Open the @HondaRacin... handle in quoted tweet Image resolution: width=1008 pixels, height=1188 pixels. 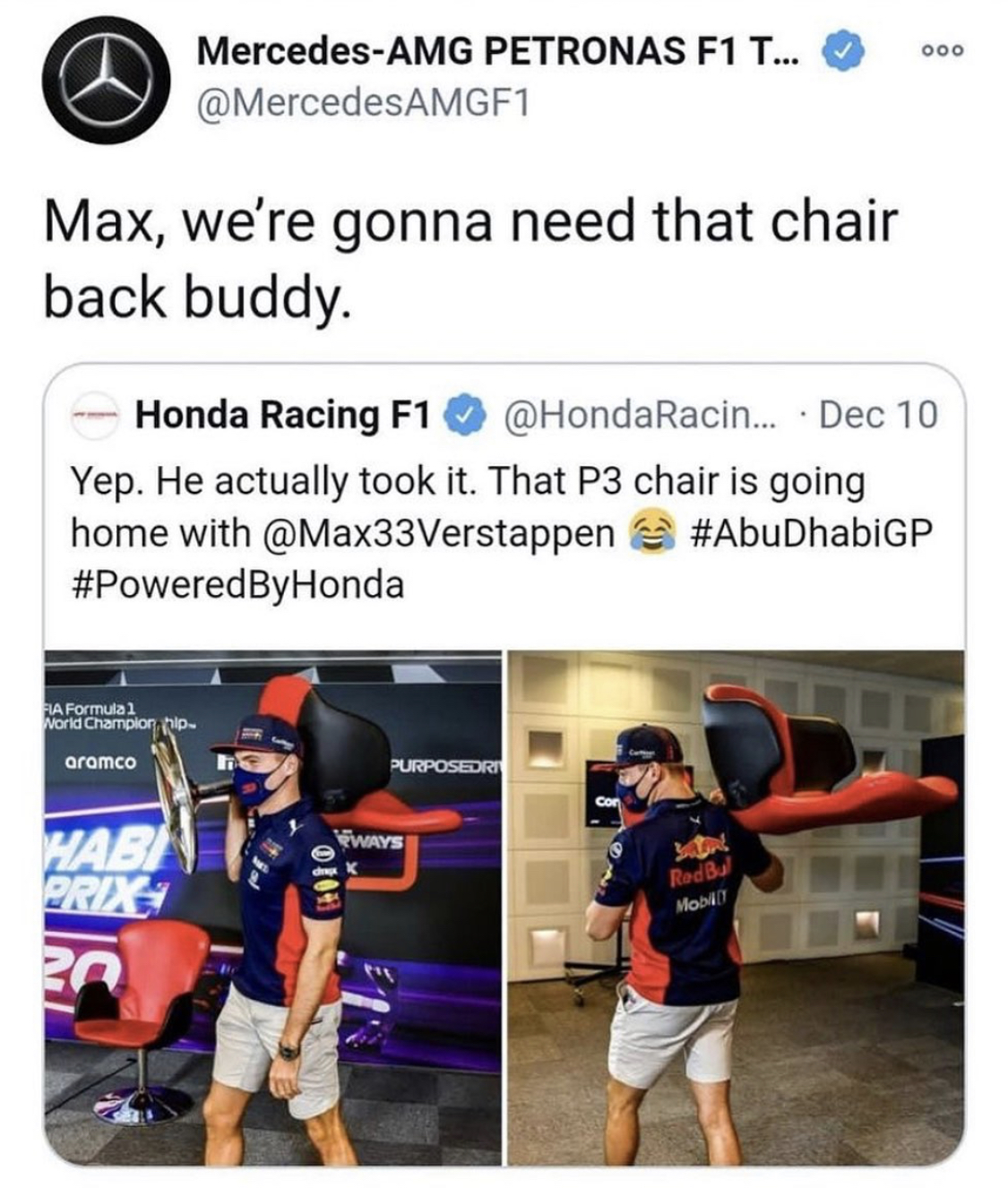tap(642, 415)
